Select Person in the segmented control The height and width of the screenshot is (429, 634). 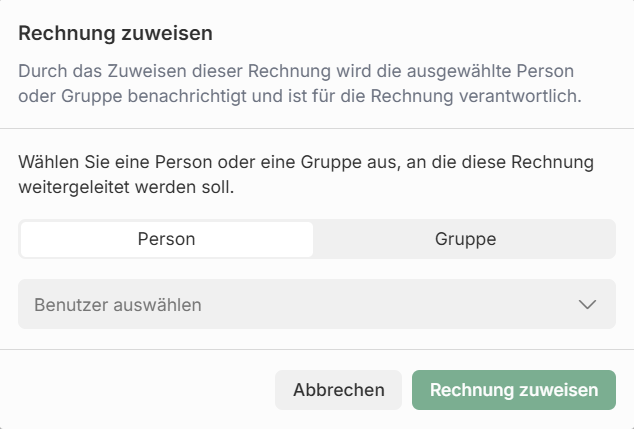click(166, 239)
